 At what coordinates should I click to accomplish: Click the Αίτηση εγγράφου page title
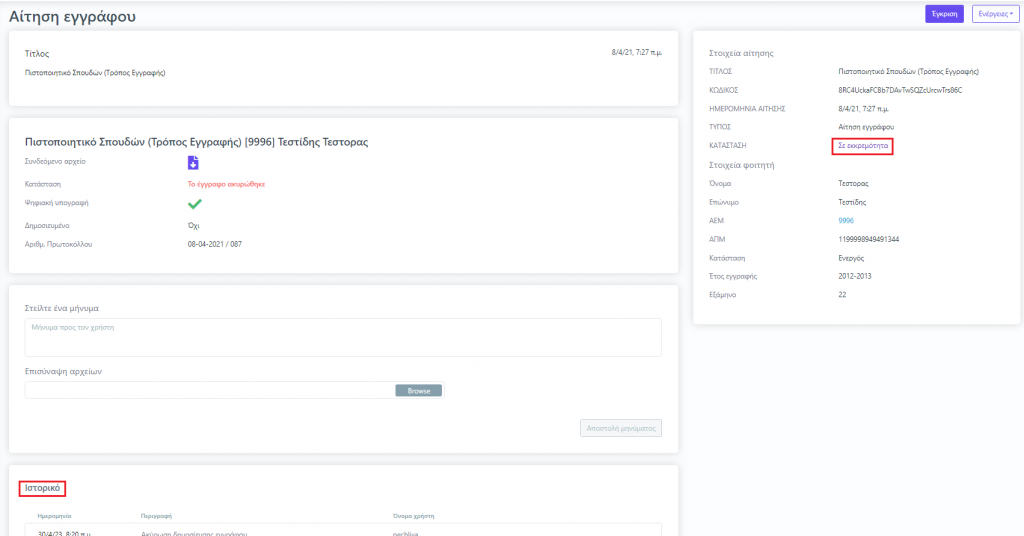click(72, 16)
